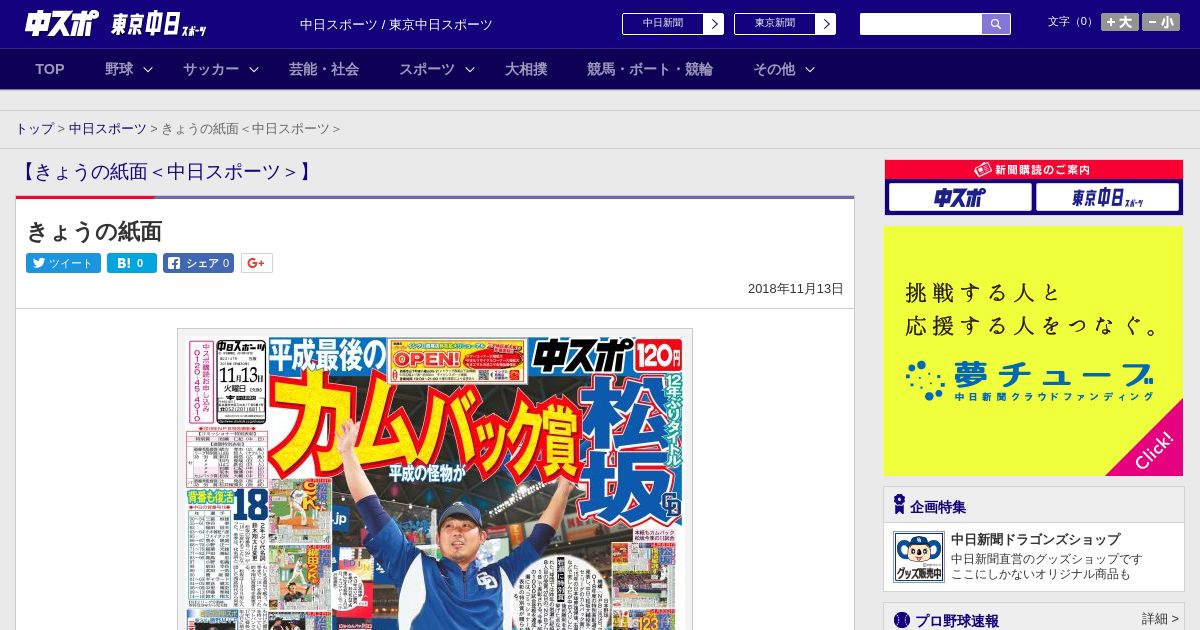Image resolution: width=1200 pixels, height=630 pixels.
Task: Click the Dragons shop mascot thumbnail
Action: pos(919,557)
